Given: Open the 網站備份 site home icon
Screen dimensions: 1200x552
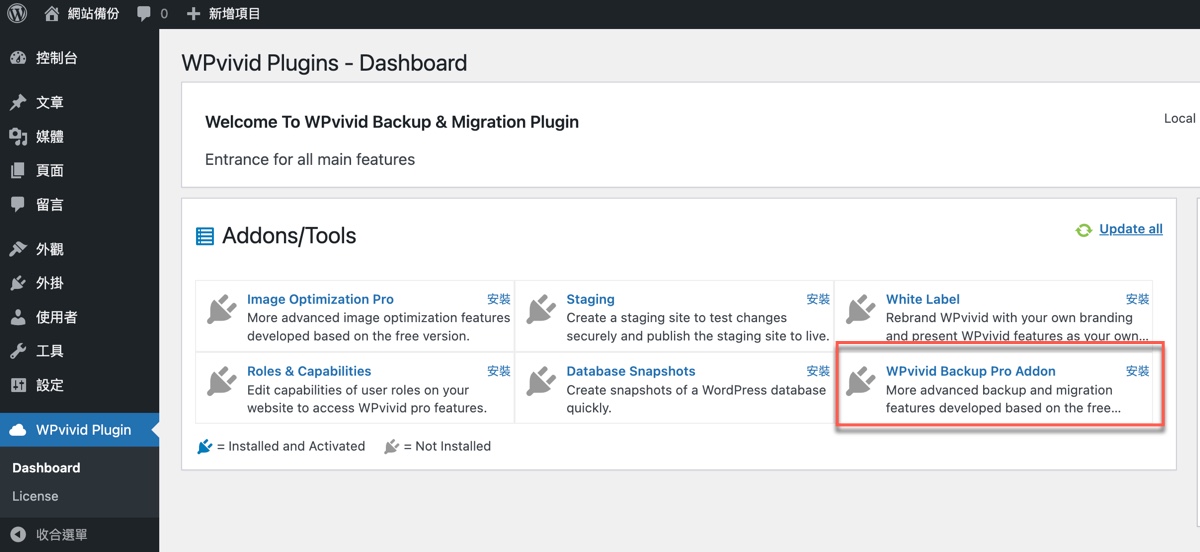Looking at the screenshot, I should (52, 14).
